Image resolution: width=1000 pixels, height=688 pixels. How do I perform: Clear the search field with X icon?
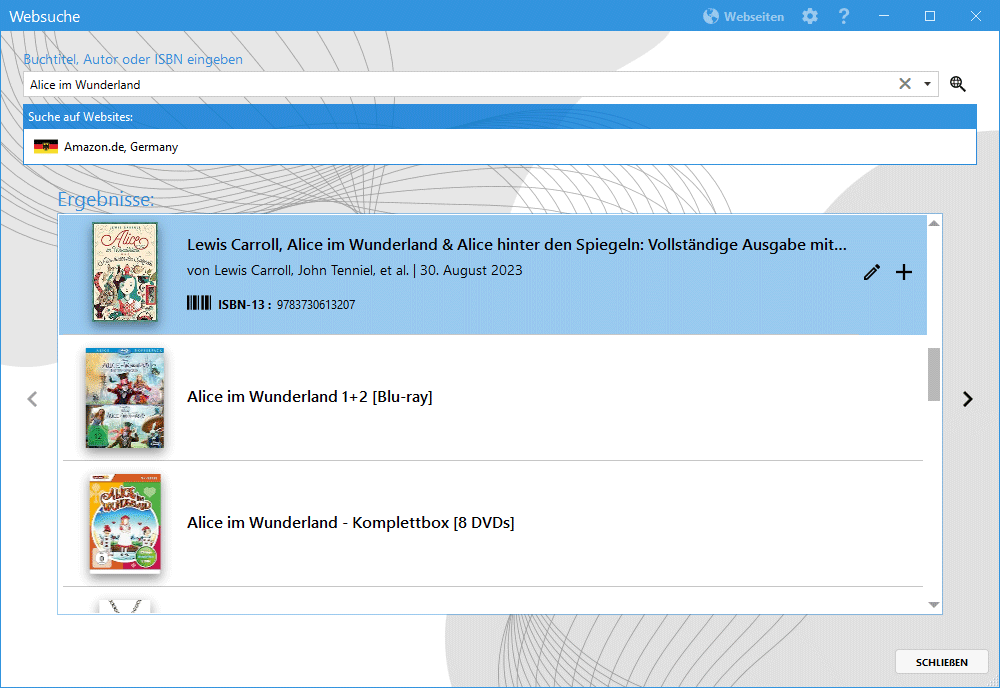905,84
